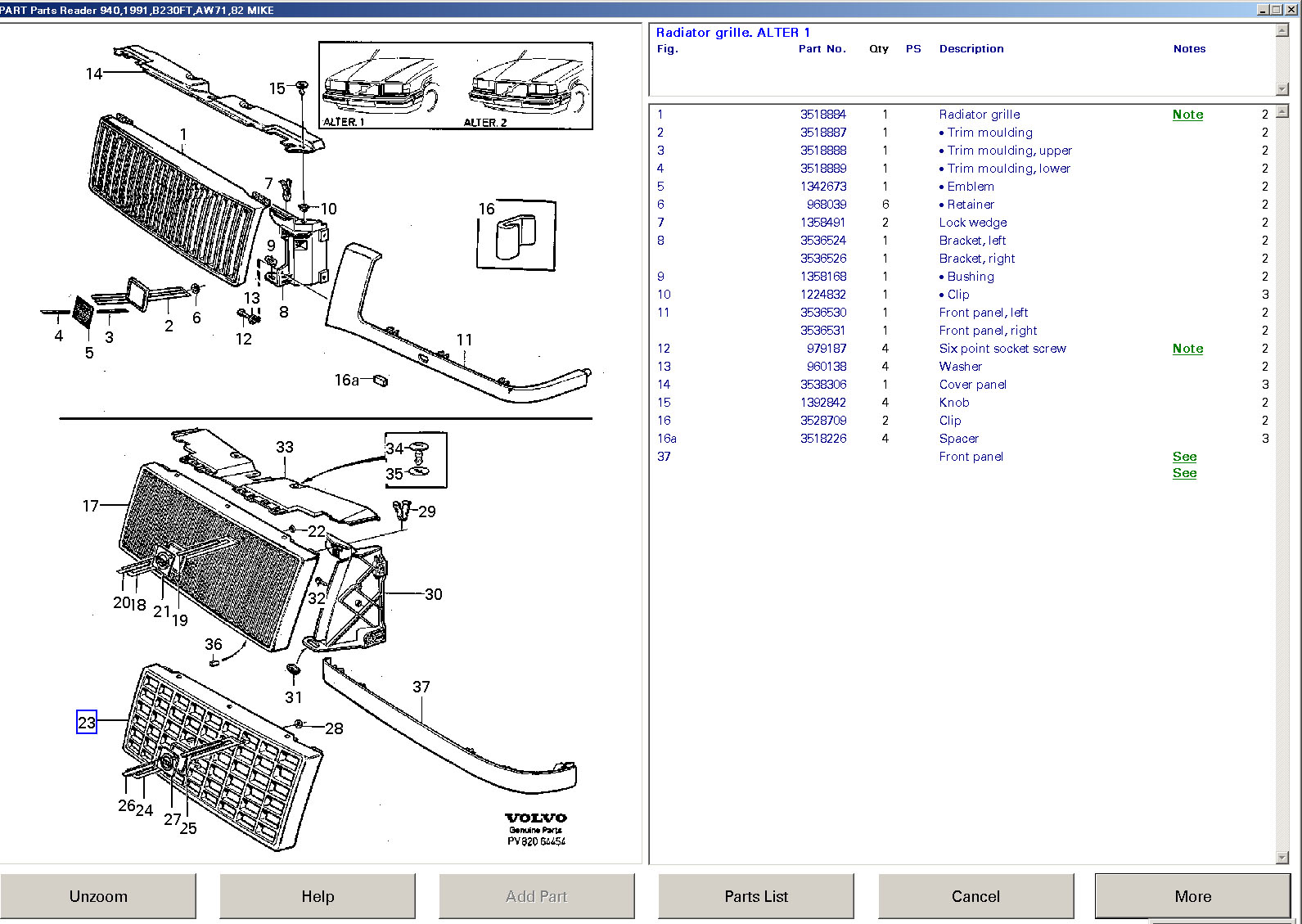The height and width of the screenshot is (924, 1302).
Task: Open the Help button
Action: pyautogui.click(x=318, y=896)
